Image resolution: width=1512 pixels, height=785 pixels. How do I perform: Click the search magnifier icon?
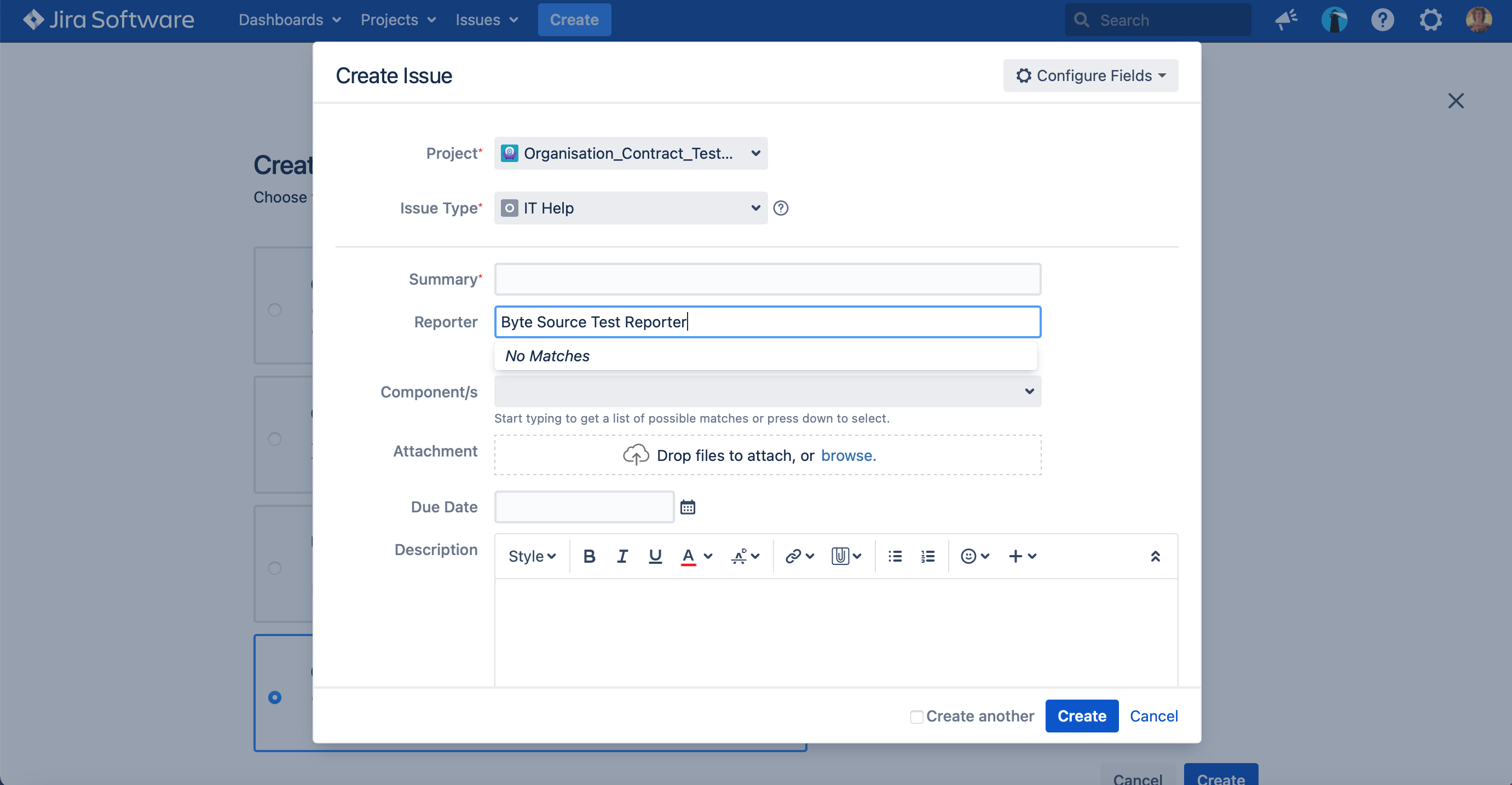click(x=1081, y=20)
